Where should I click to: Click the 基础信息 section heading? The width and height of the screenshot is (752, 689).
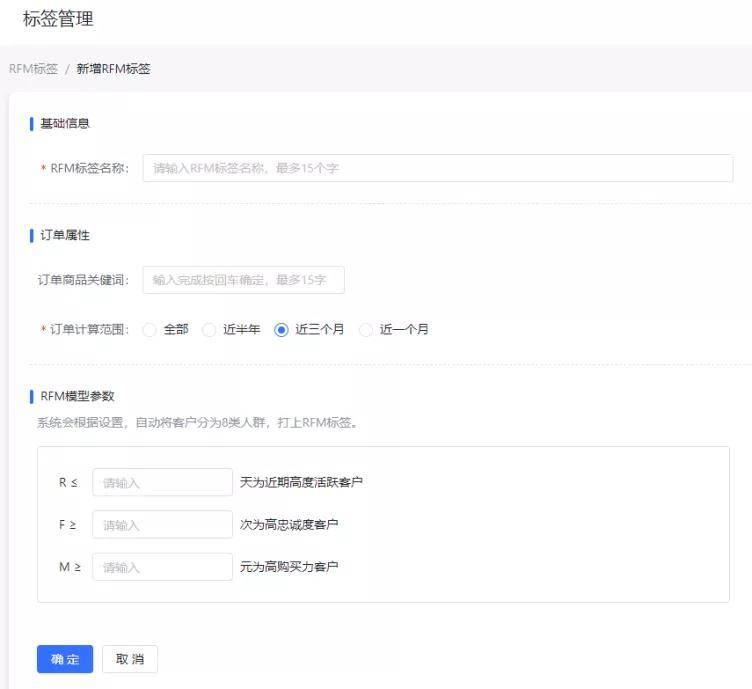click(65, 124)
